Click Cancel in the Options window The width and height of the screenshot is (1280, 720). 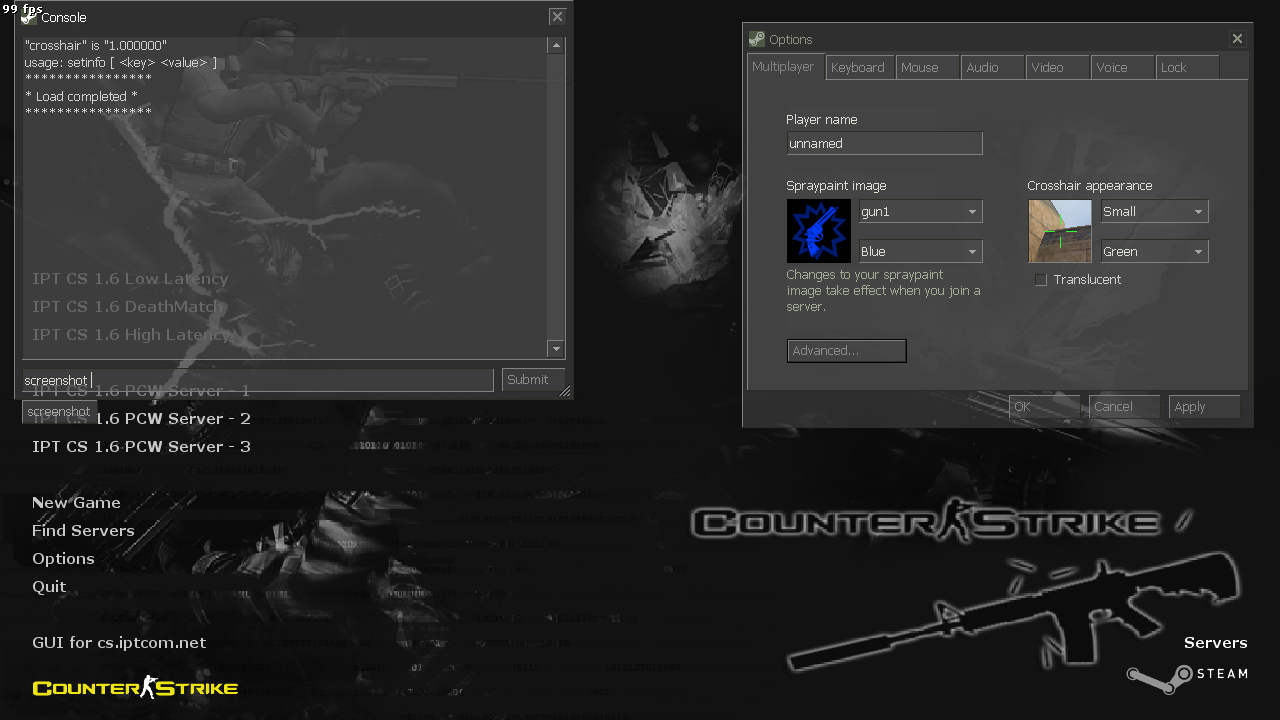[1124, 406]
